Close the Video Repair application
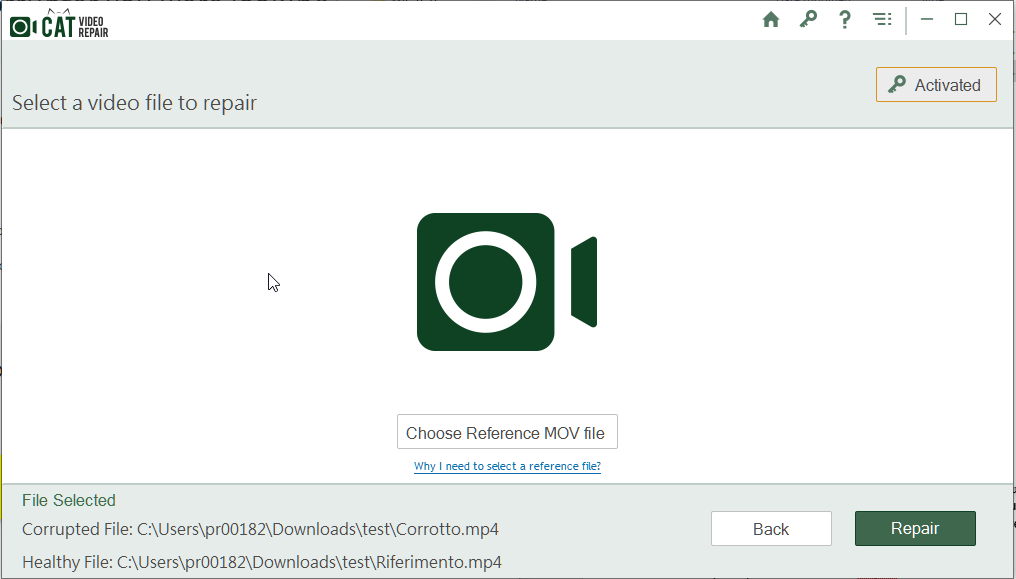 995,20
